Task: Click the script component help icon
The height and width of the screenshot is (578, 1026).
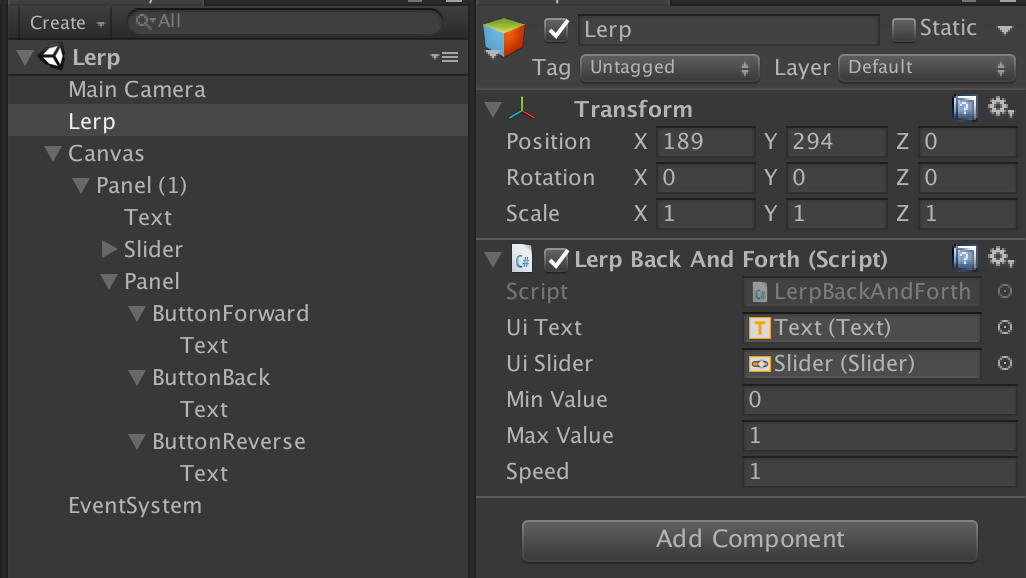Action: coord(965,258)
